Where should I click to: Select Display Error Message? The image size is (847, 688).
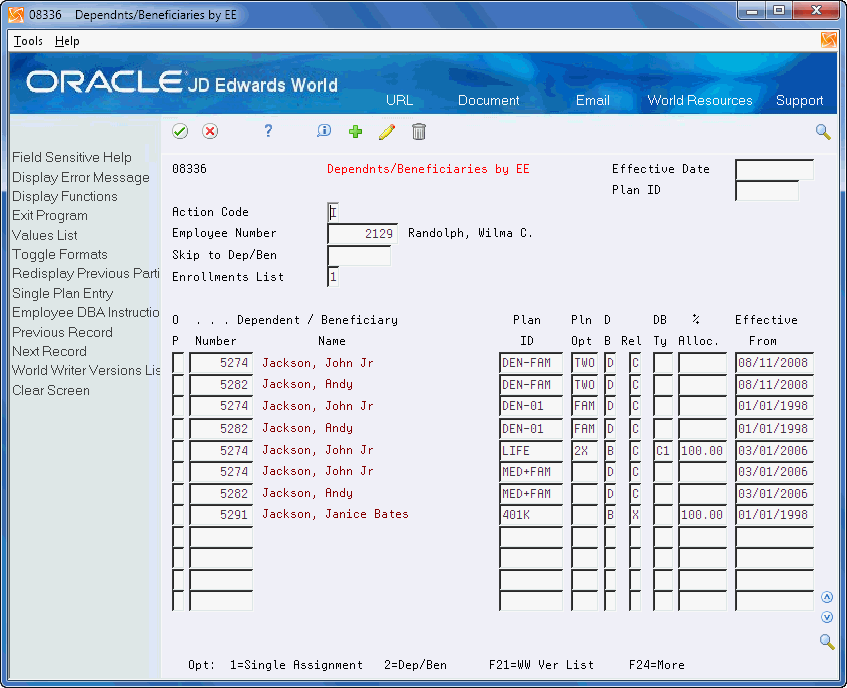80,177
